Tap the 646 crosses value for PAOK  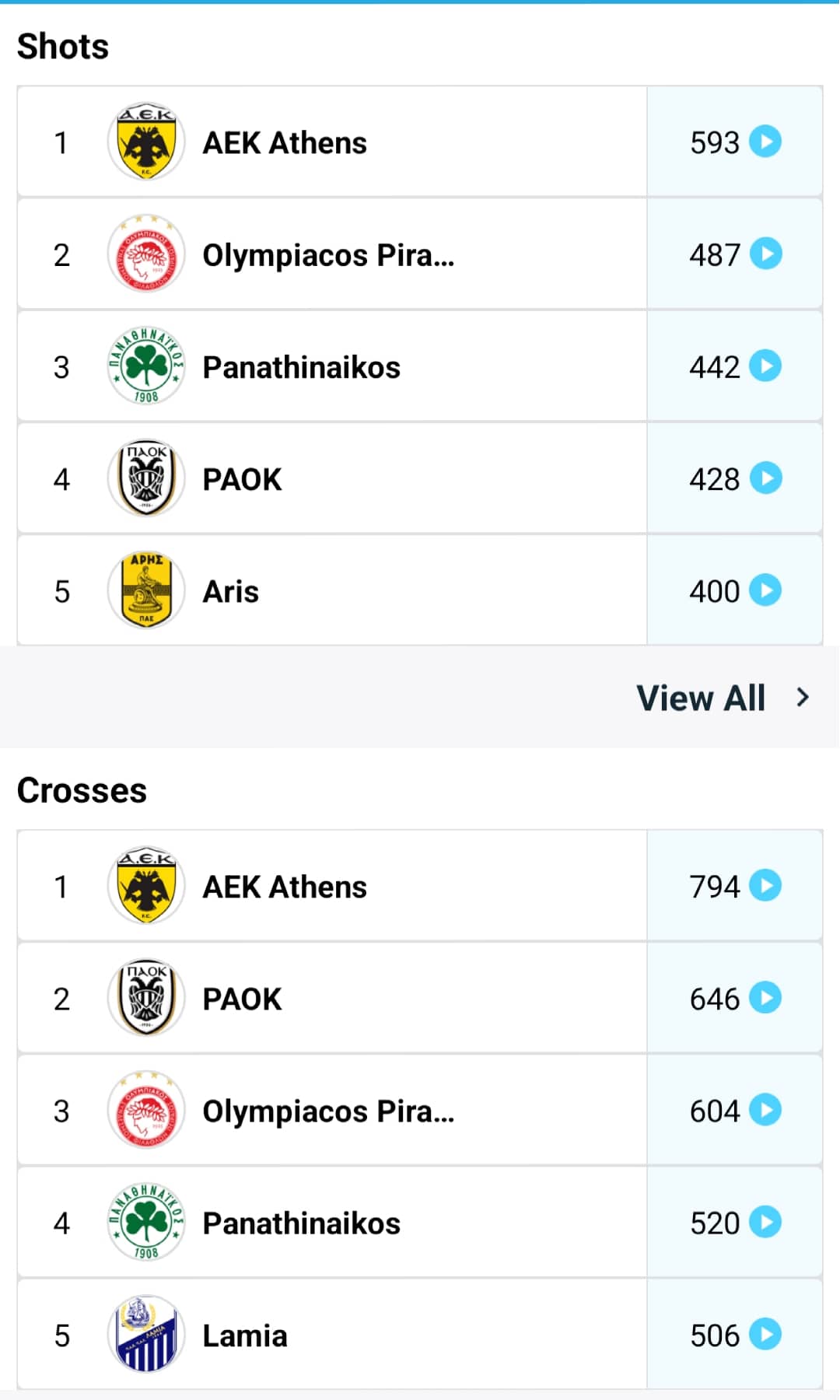pyautogui.click(x=714, y=999)
